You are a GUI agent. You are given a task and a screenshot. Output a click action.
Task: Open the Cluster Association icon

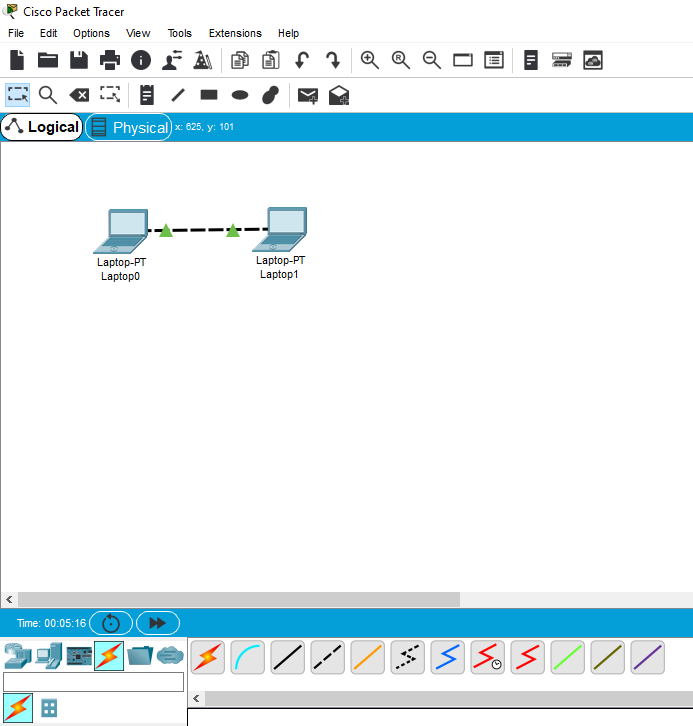[562, 60]
